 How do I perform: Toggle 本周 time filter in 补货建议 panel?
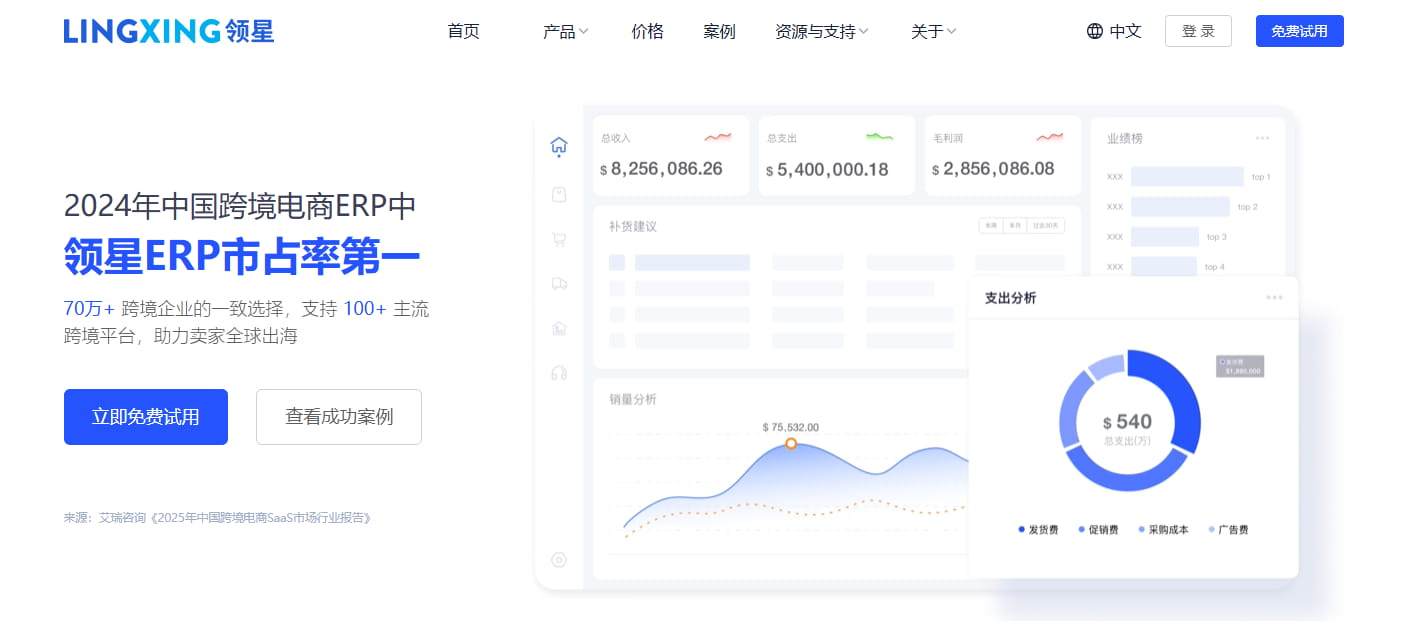point(993,225)
